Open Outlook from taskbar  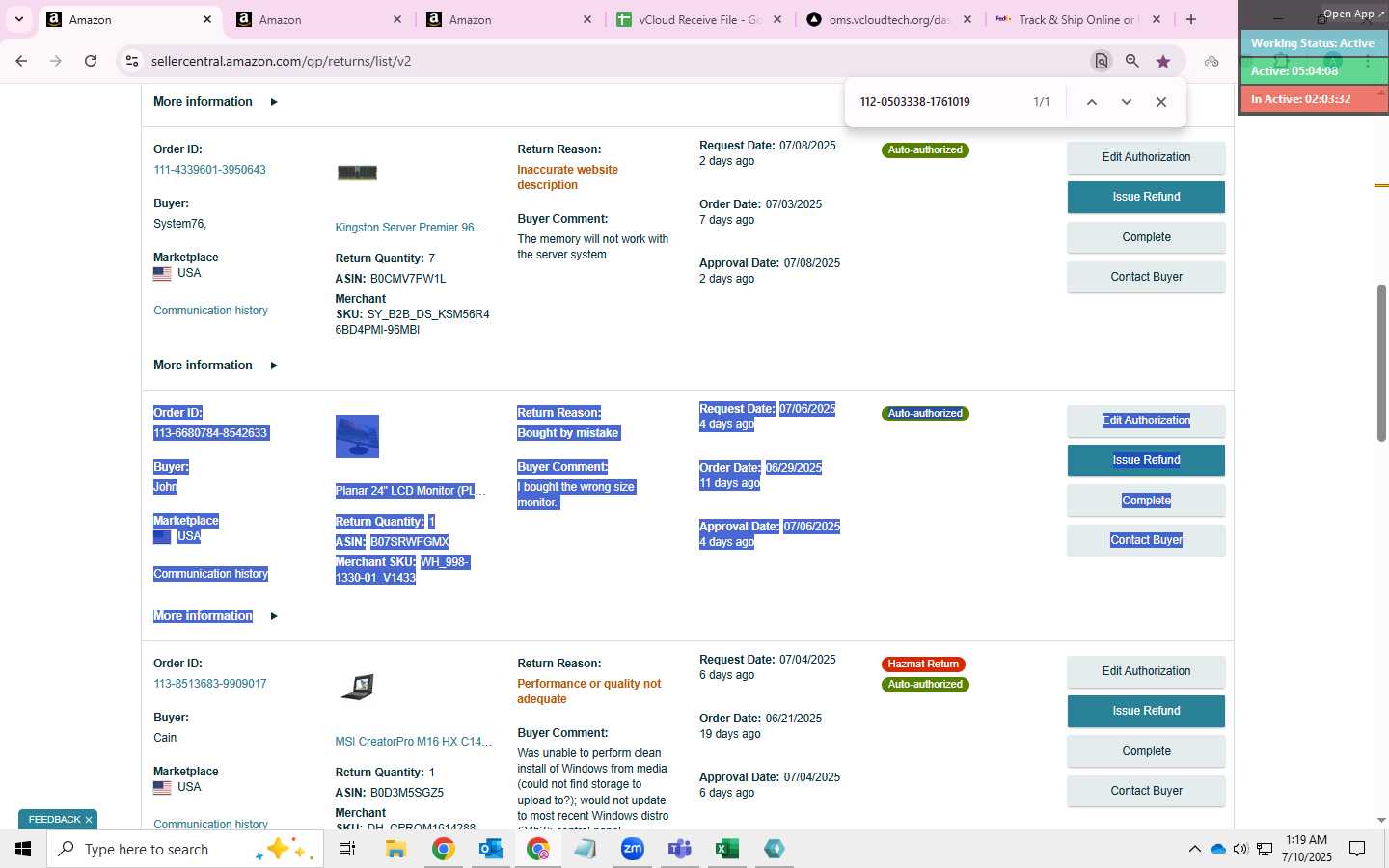(x=491, y=849)
